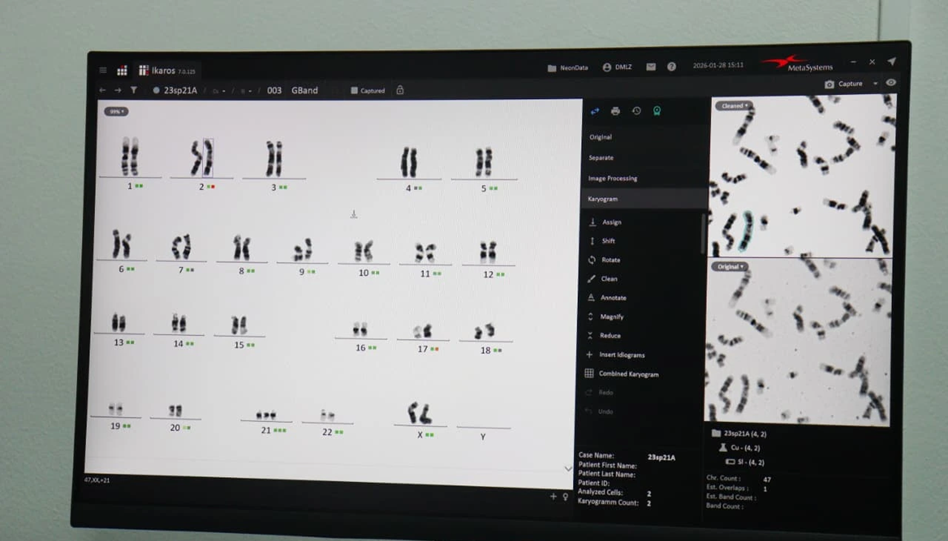Click the Magnify tool
Viewport: 948px width, 541px height.
611,317
